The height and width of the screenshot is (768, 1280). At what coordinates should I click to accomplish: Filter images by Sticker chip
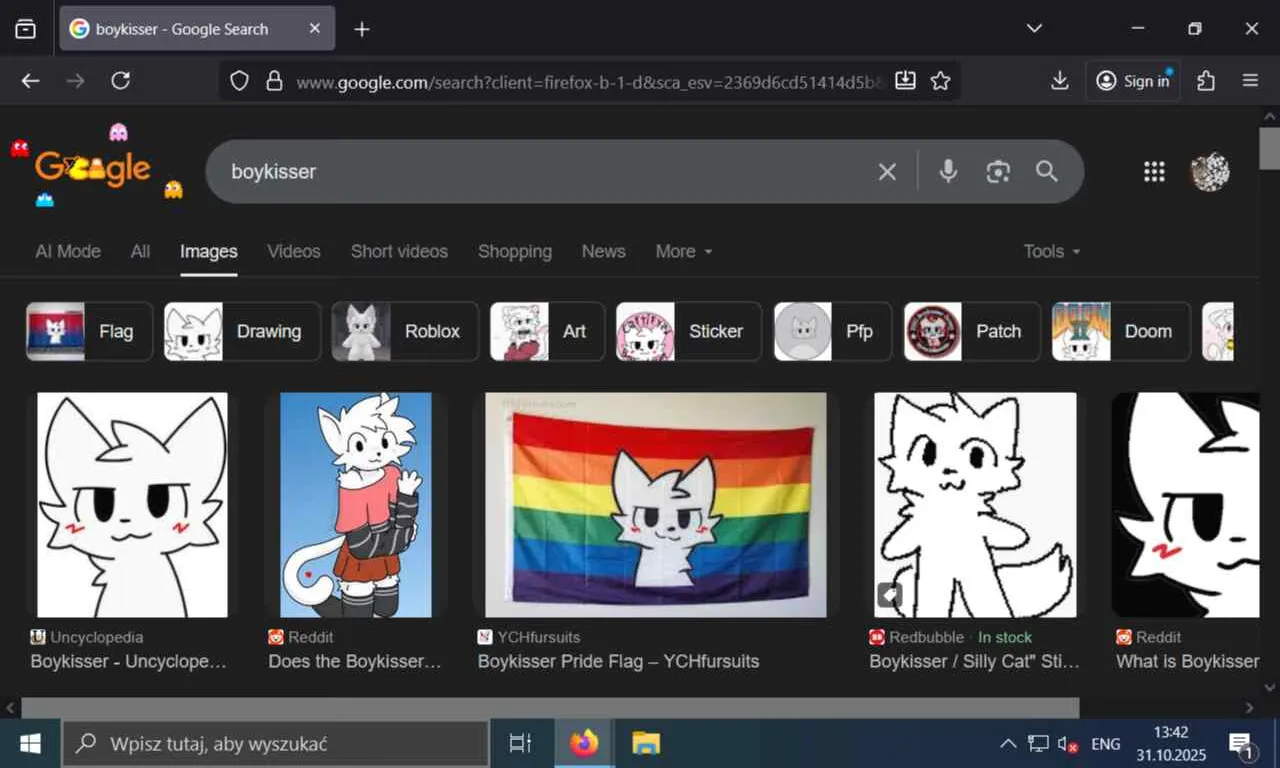click(x=688, y=331)
